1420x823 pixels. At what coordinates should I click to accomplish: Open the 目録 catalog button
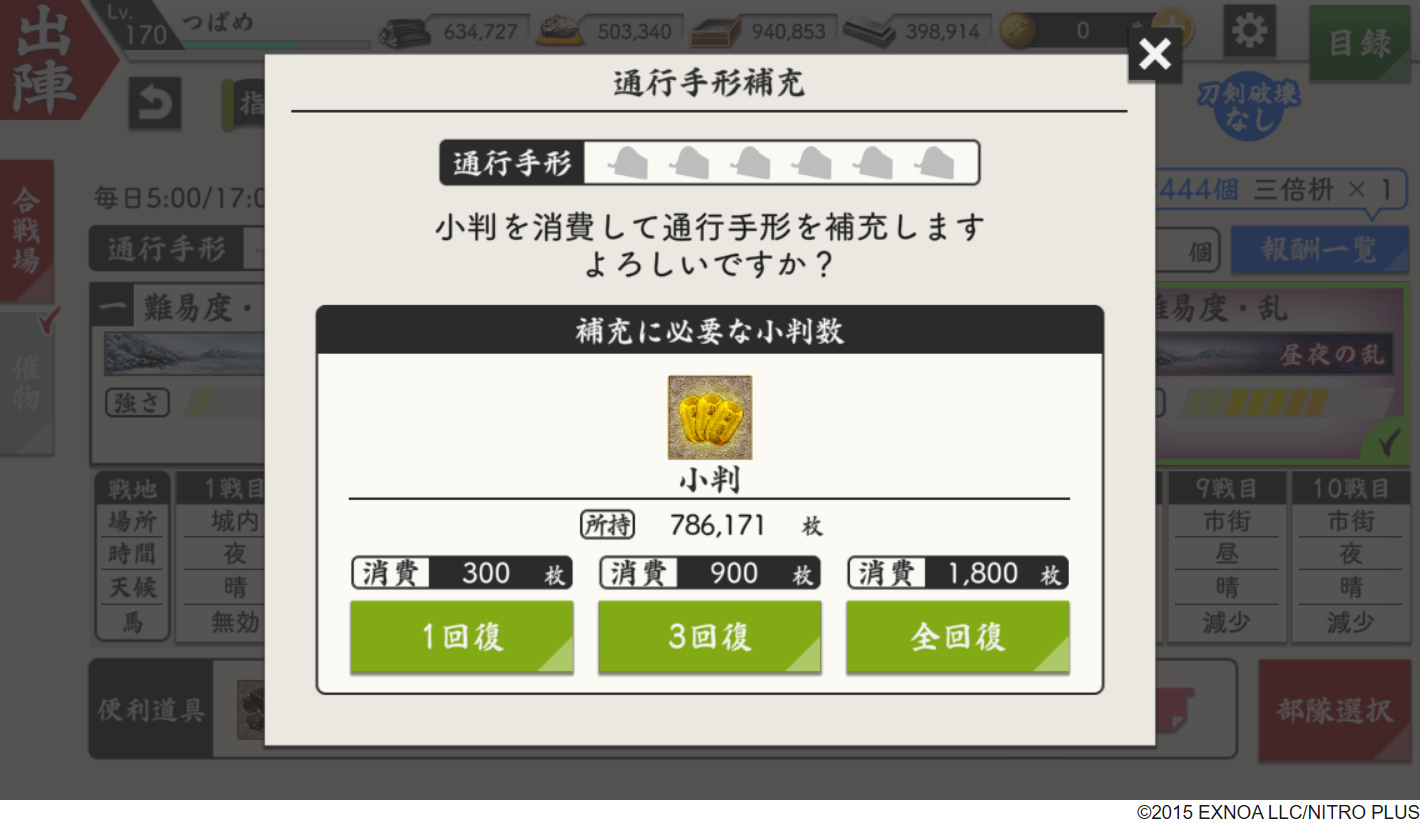(x=1359, y=43)
